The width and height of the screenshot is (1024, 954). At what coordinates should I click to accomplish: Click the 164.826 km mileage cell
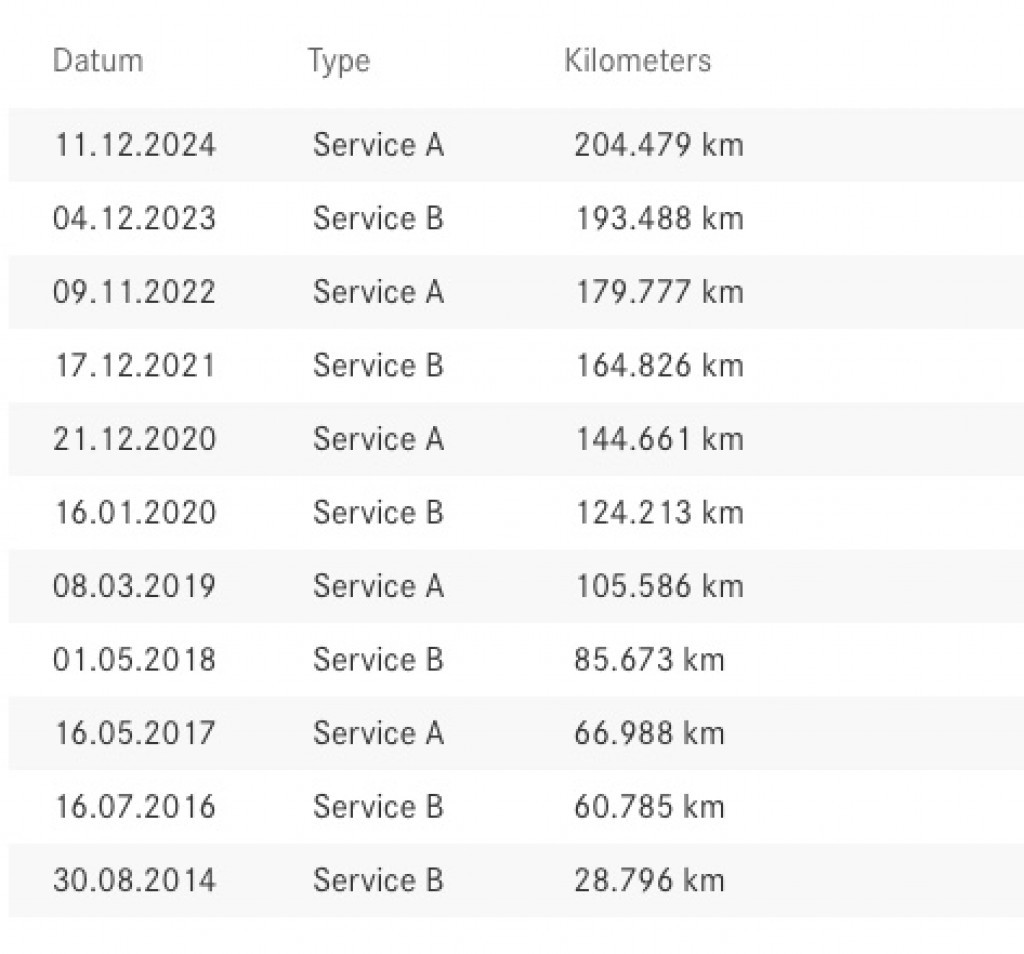[x=658, y=365]
